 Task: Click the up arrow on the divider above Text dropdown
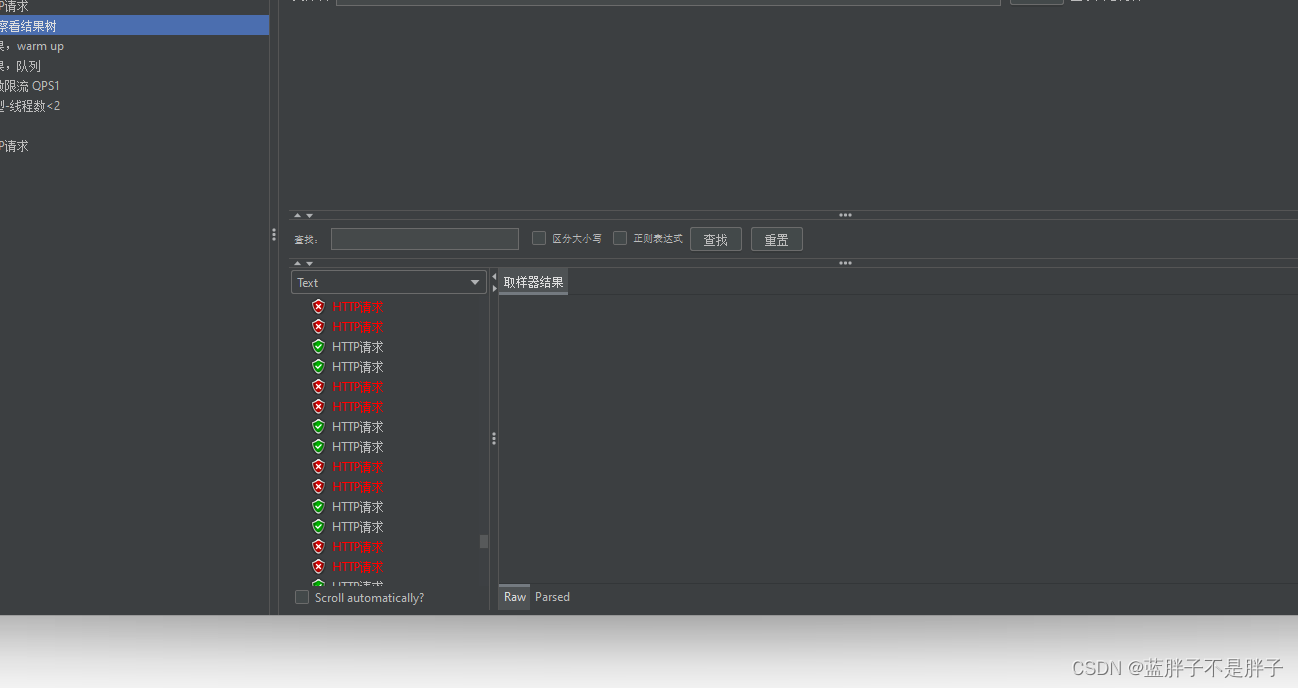(297, 263)
